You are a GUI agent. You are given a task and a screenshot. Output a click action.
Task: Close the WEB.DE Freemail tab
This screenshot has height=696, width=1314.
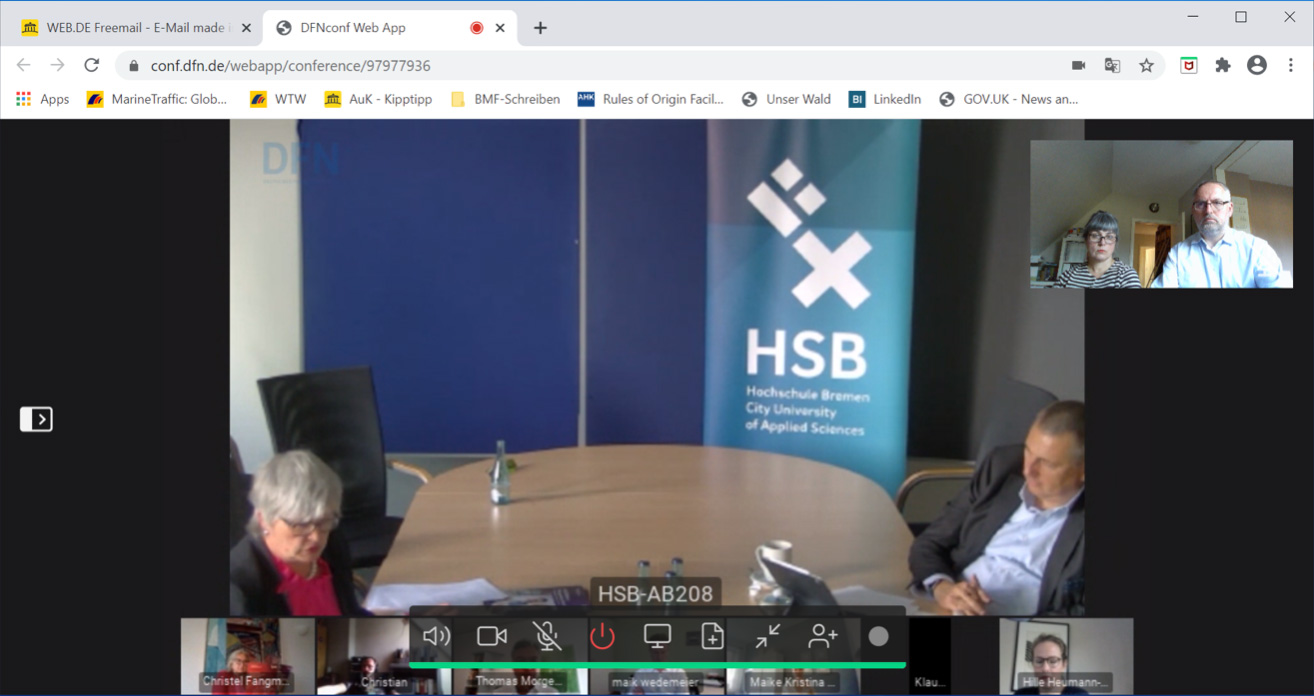246,28
